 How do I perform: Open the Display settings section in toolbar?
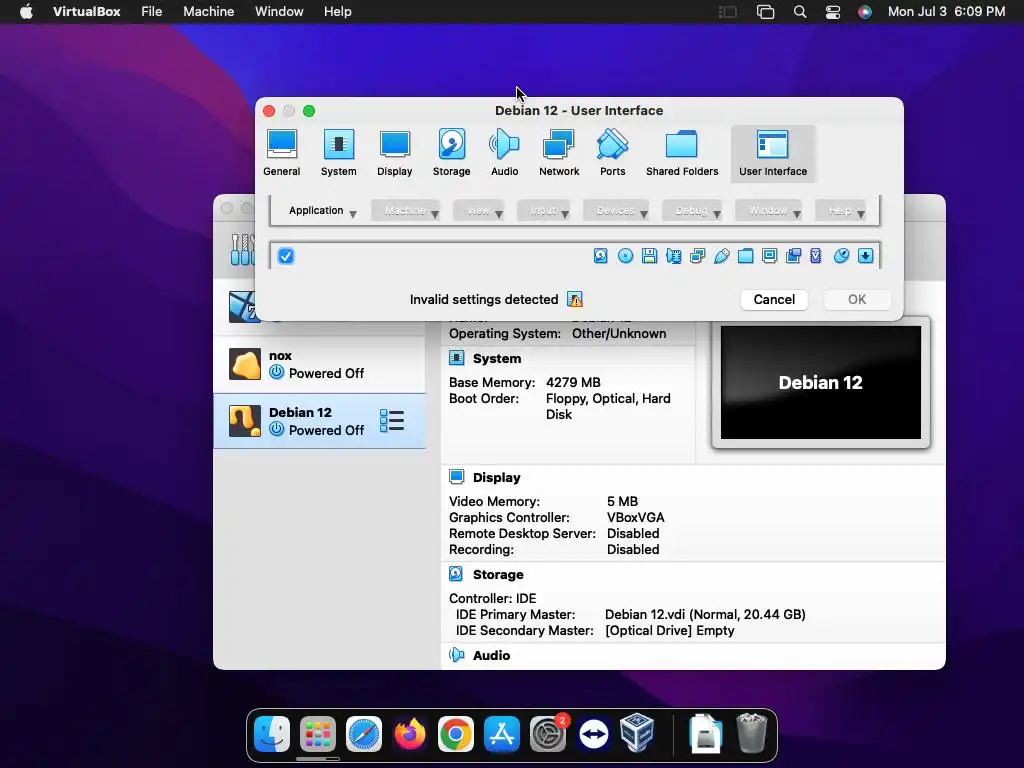click(394, 153)
